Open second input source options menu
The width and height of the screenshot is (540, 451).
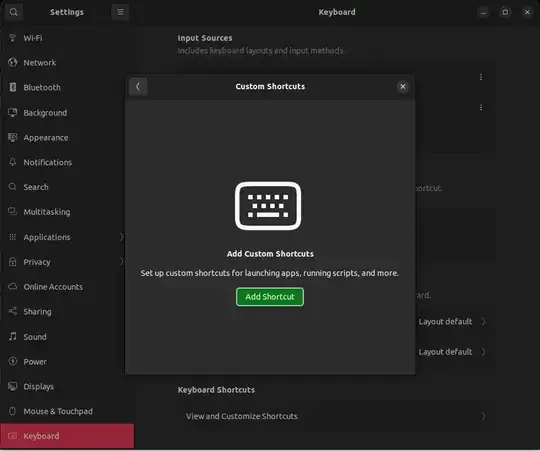481,108
